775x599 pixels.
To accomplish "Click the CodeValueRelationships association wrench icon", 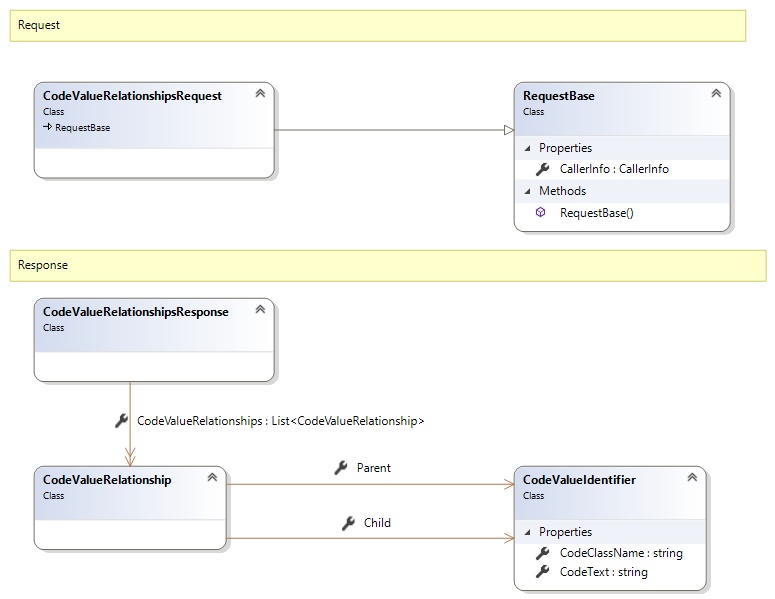I will (x=122, y=421).
